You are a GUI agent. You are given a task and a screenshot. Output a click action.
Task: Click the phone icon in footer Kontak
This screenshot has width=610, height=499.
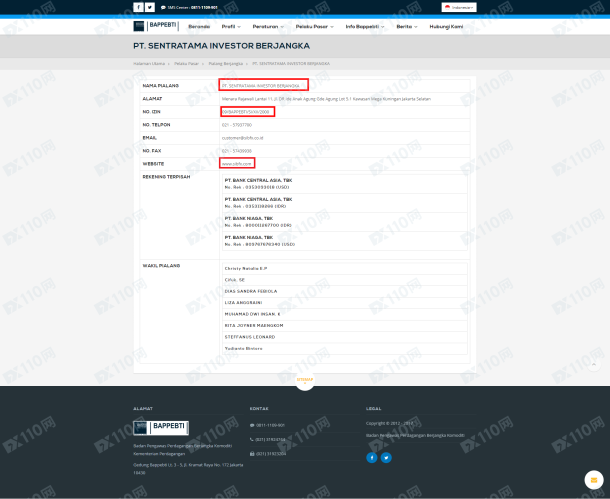pyautogui.click(x=252, y=439)
